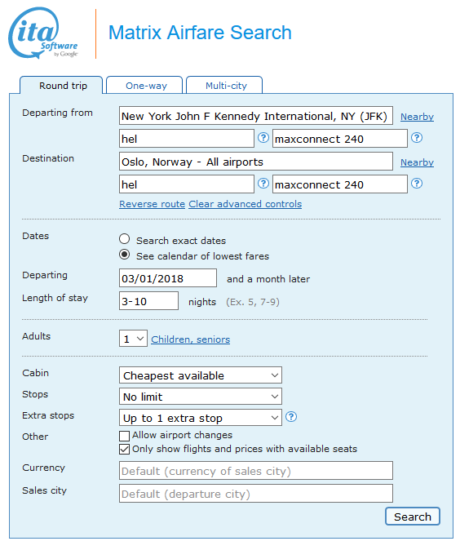Expand the Extra stops dropdown
The width and height of the screenshot is (460, 550).
200,418
